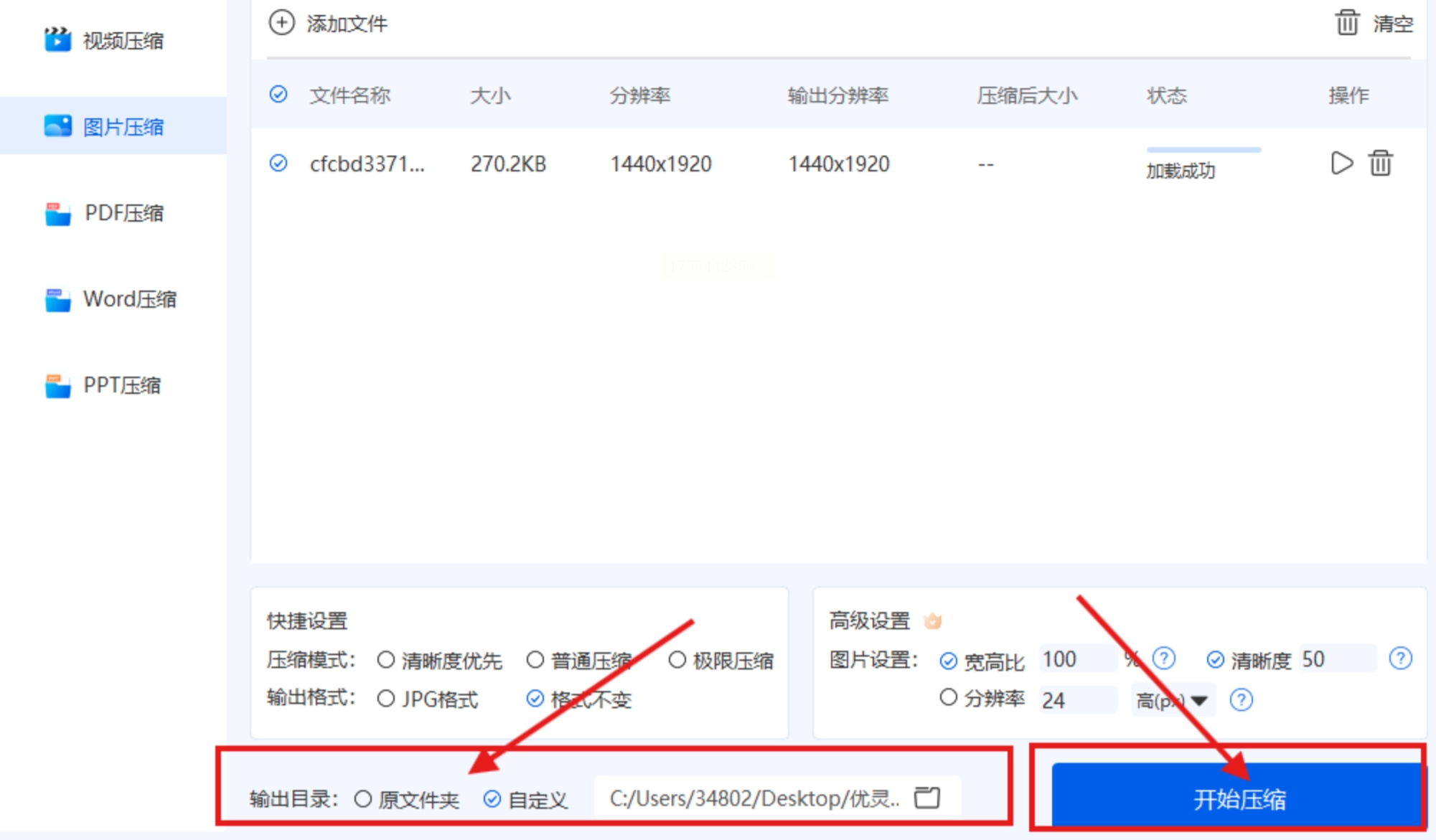The width and height of the screenshot is (1436, 840).
Task: Toggle the select-all files checkbox
Action: (x=278, y=94)
